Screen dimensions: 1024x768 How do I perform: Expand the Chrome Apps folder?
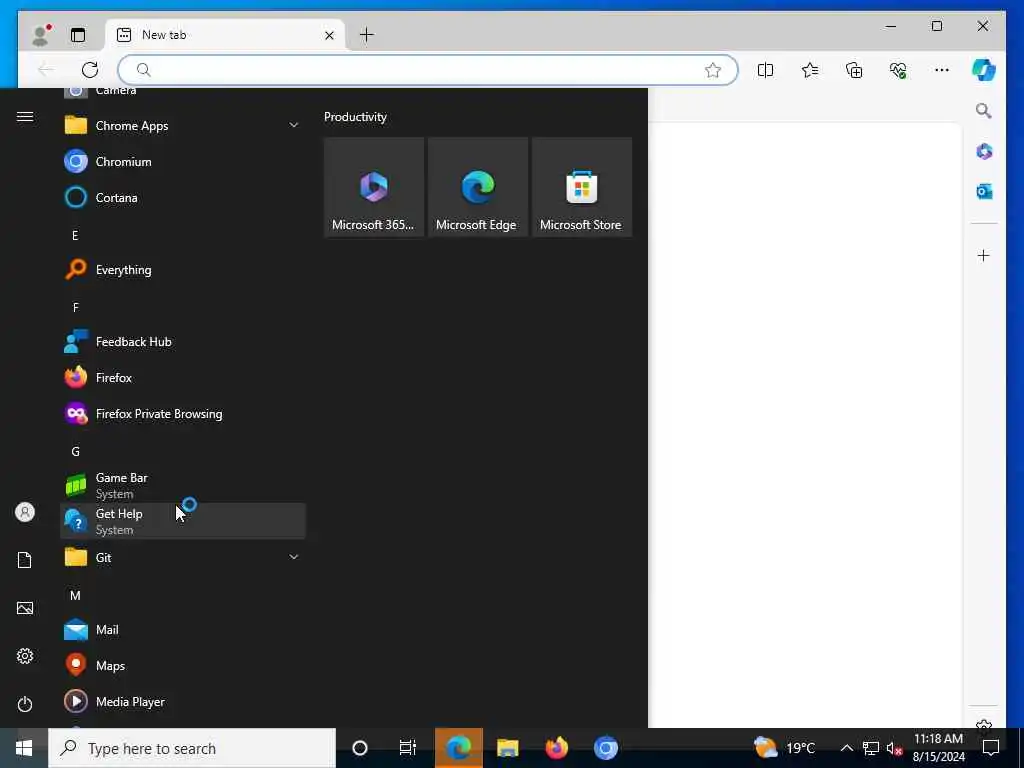click(x=183, y=125)
